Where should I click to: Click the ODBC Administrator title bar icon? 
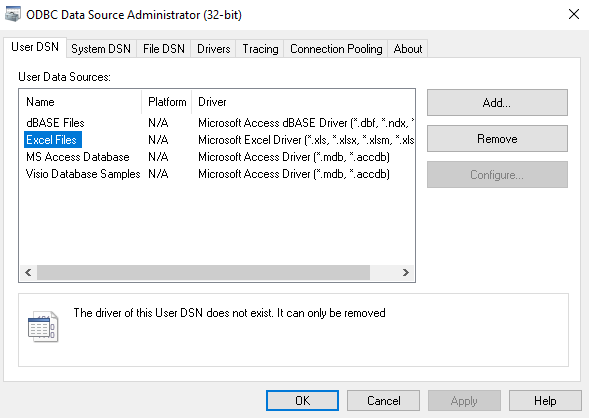[12, 15]
